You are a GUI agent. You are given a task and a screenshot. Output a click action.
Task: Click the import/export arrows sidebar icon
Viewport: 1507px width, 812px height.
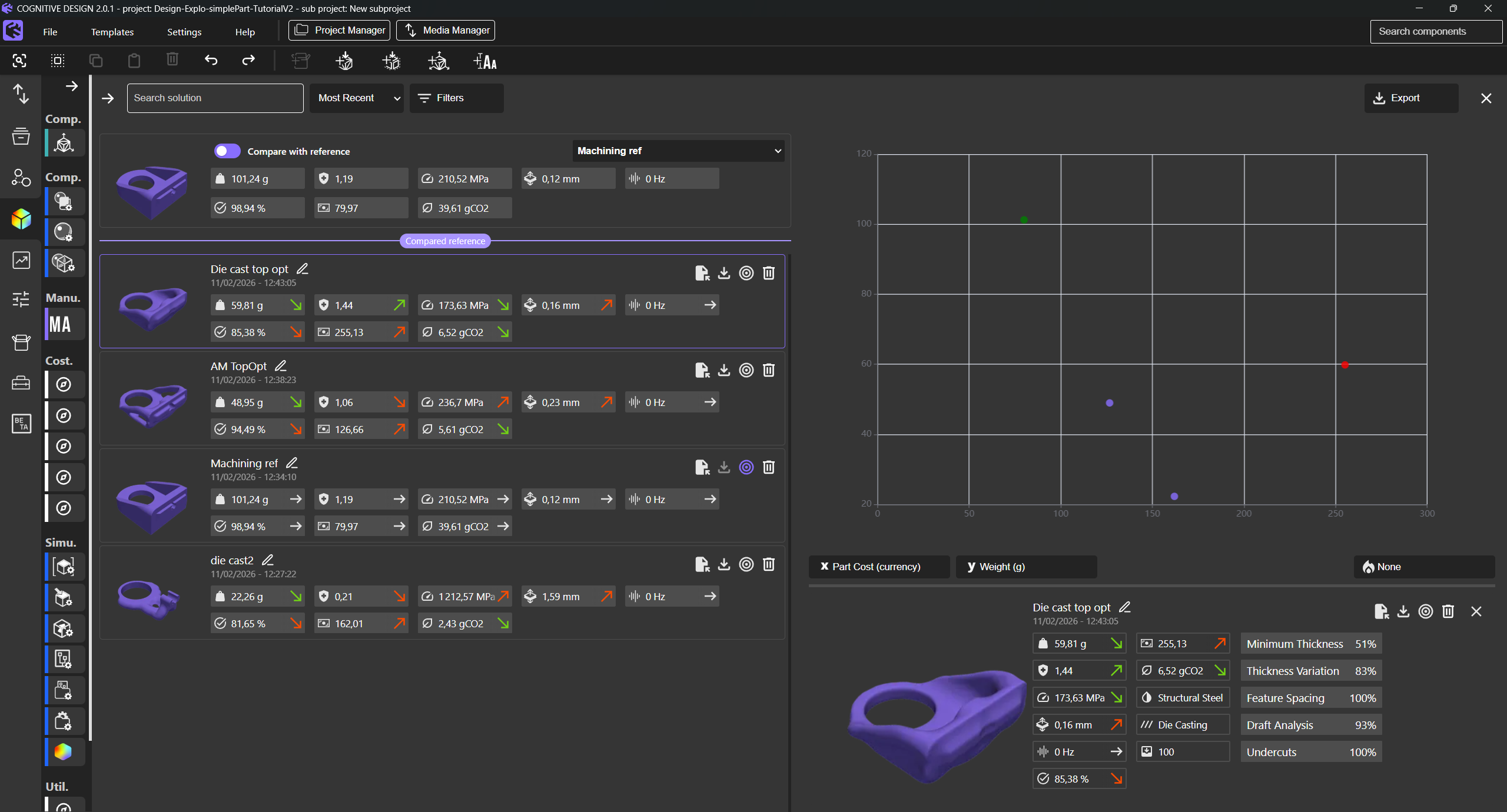[x=21, y=94]
